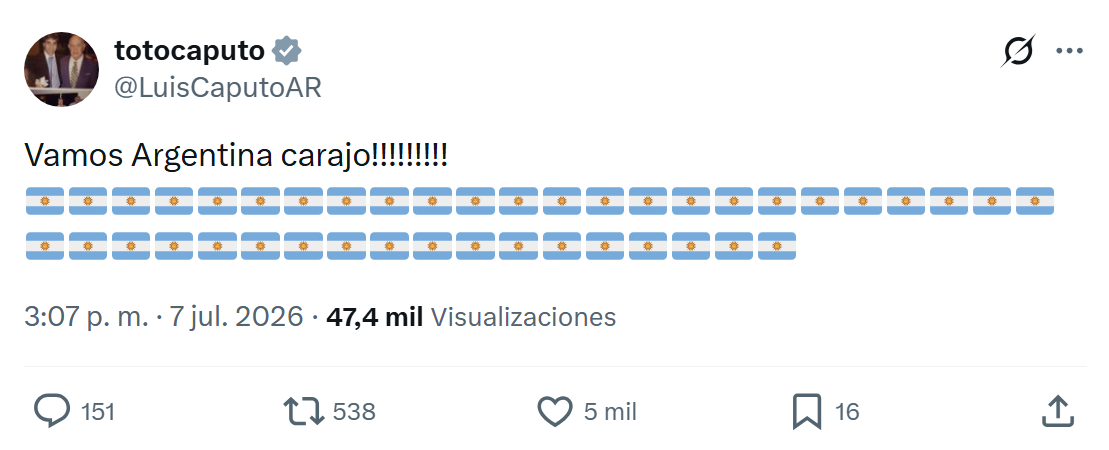Like the tweet with heart icon
The height and width of the screenshot is (450, 1109).
554,411
